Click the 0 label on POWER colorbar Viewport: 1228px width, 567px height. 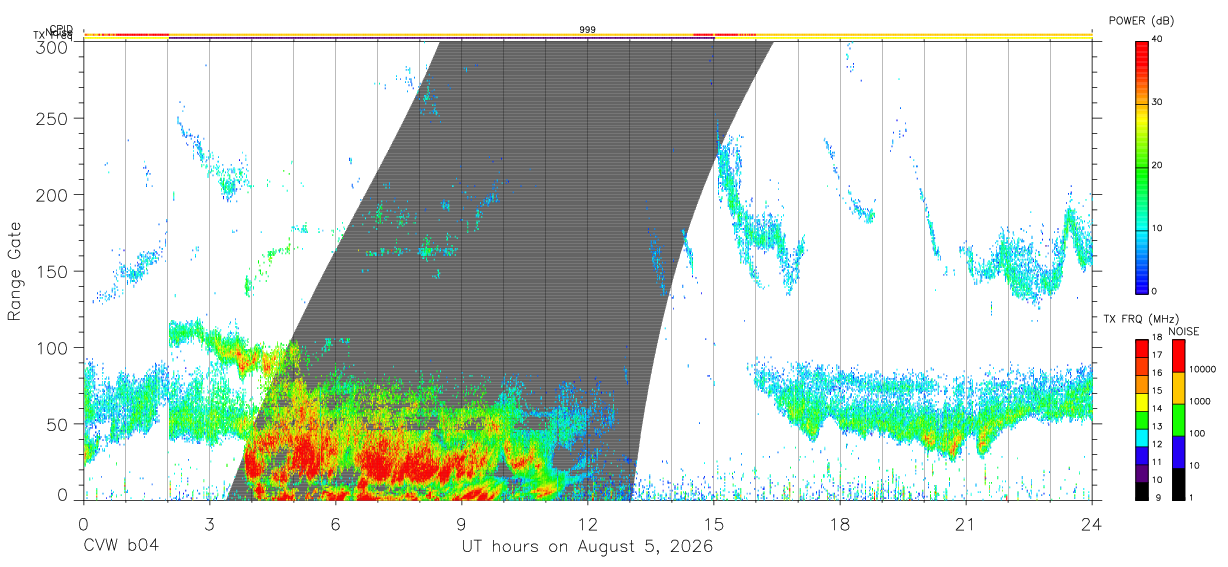[x=1153, y=291]
